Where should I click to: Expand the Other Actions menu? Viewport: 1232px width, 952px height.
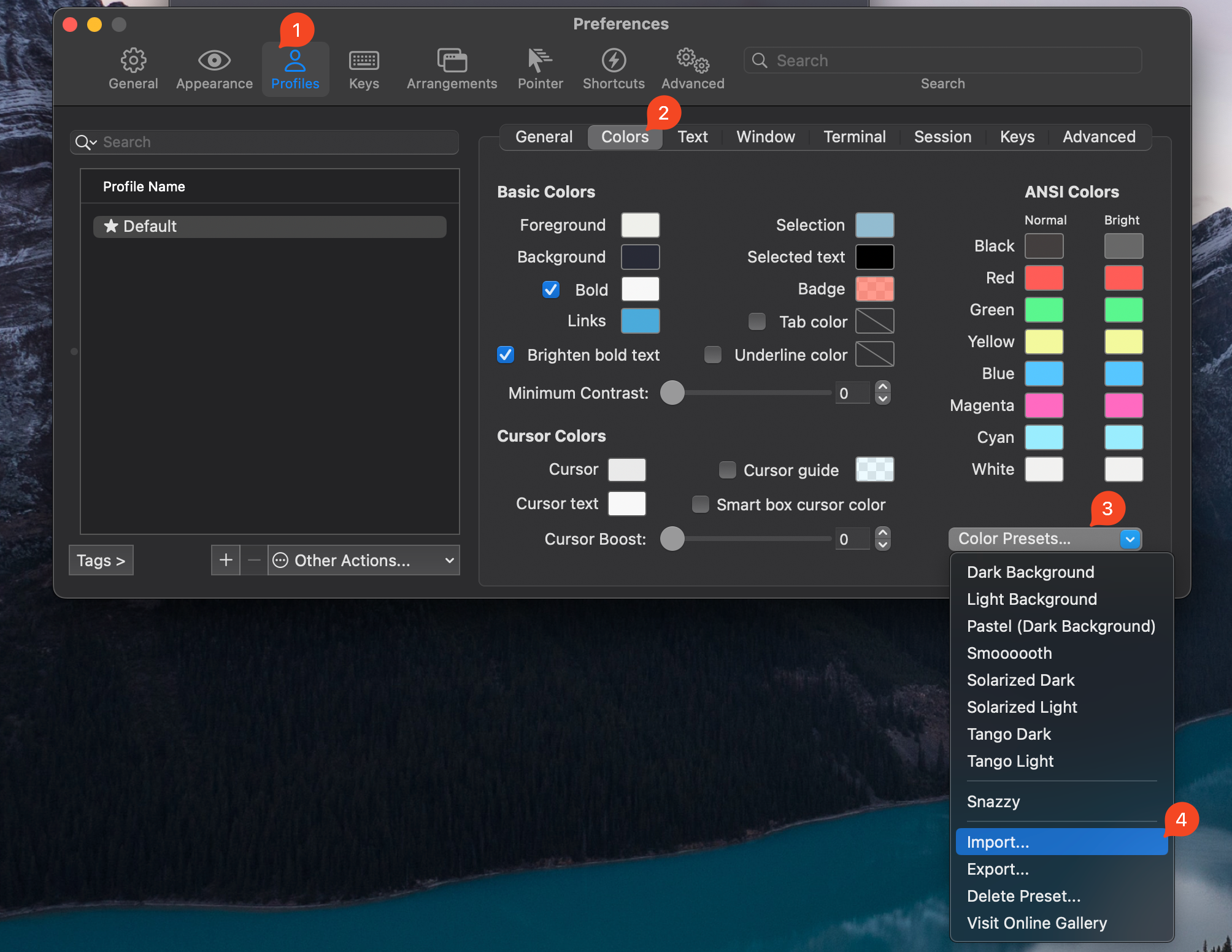point(364,560)
